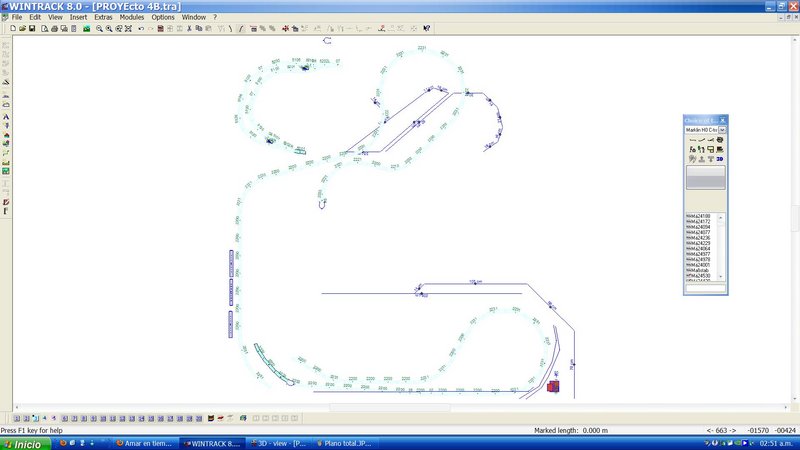Open the ? help menu
The image size is (800, 450).
215,17
